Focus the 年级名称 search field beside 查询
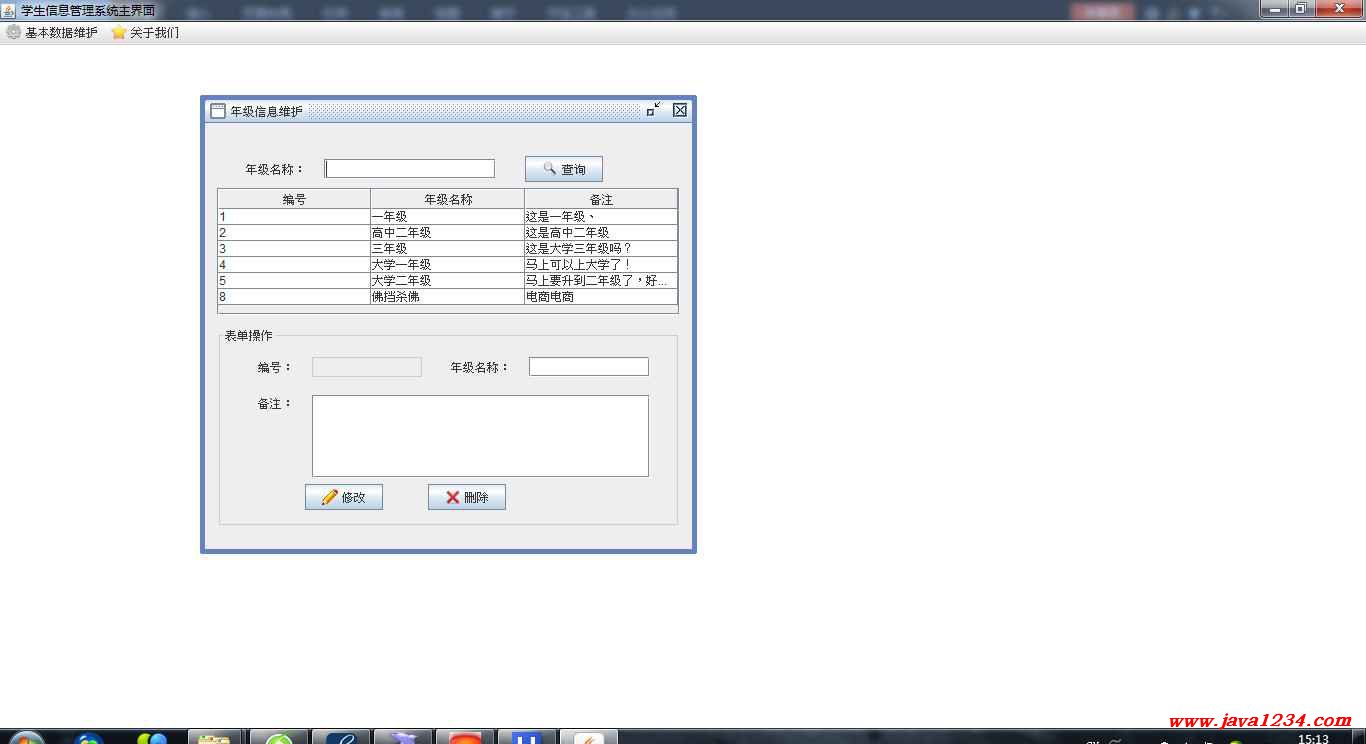This screenshot has height=744, width=1366. (x=409, y=169)
